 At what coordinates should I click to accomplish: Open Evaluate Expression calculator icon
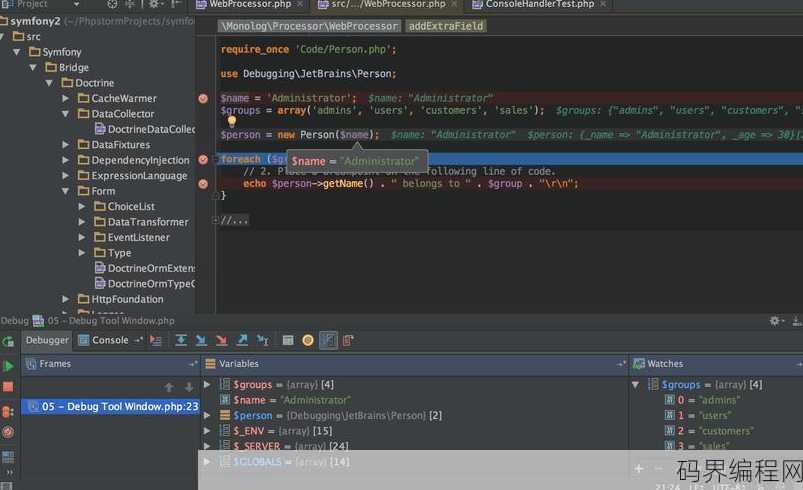pyautogui.click(x=288, y=340)
